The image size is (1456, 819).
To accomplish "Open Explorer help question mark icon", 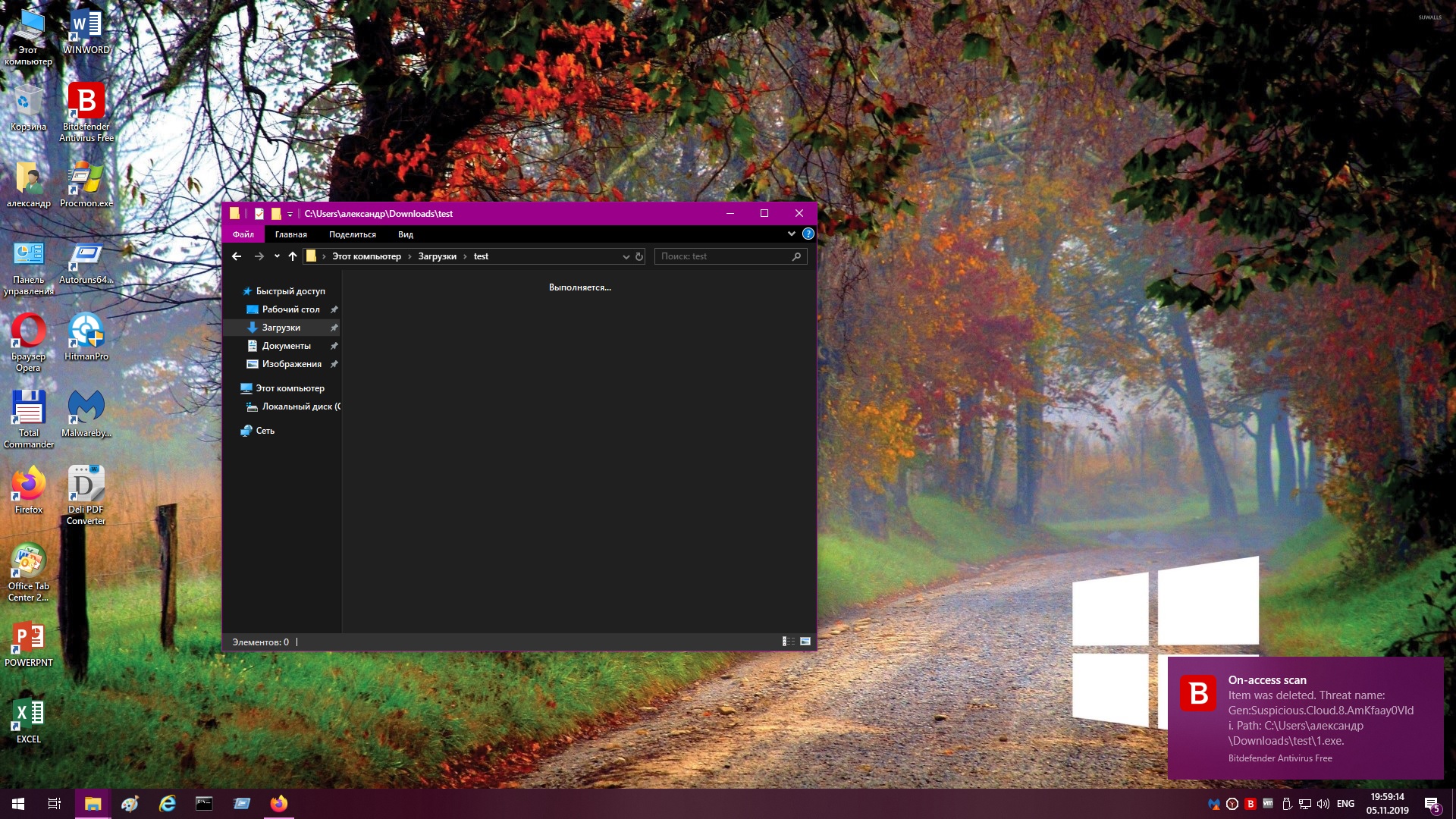I will (808, 234).
